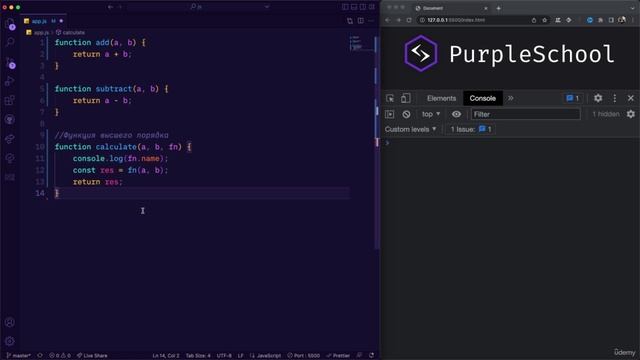Toggle the device toolbar in DevTools
Image resolution: width=640 pixels, height=360 pixels.
tap(405, 98)
